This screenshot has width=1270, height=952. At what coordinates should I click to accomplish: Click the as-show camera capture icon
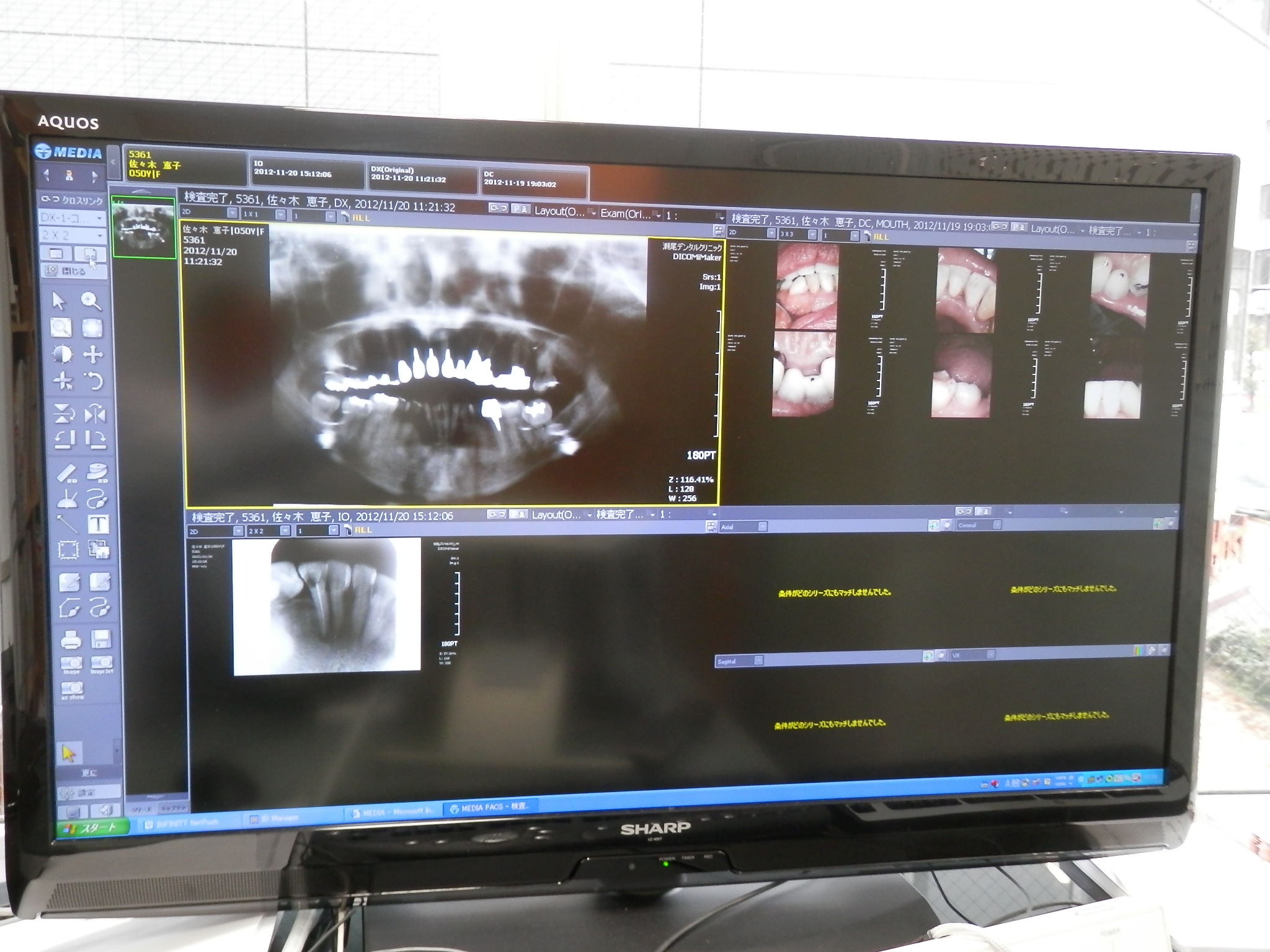72,691
